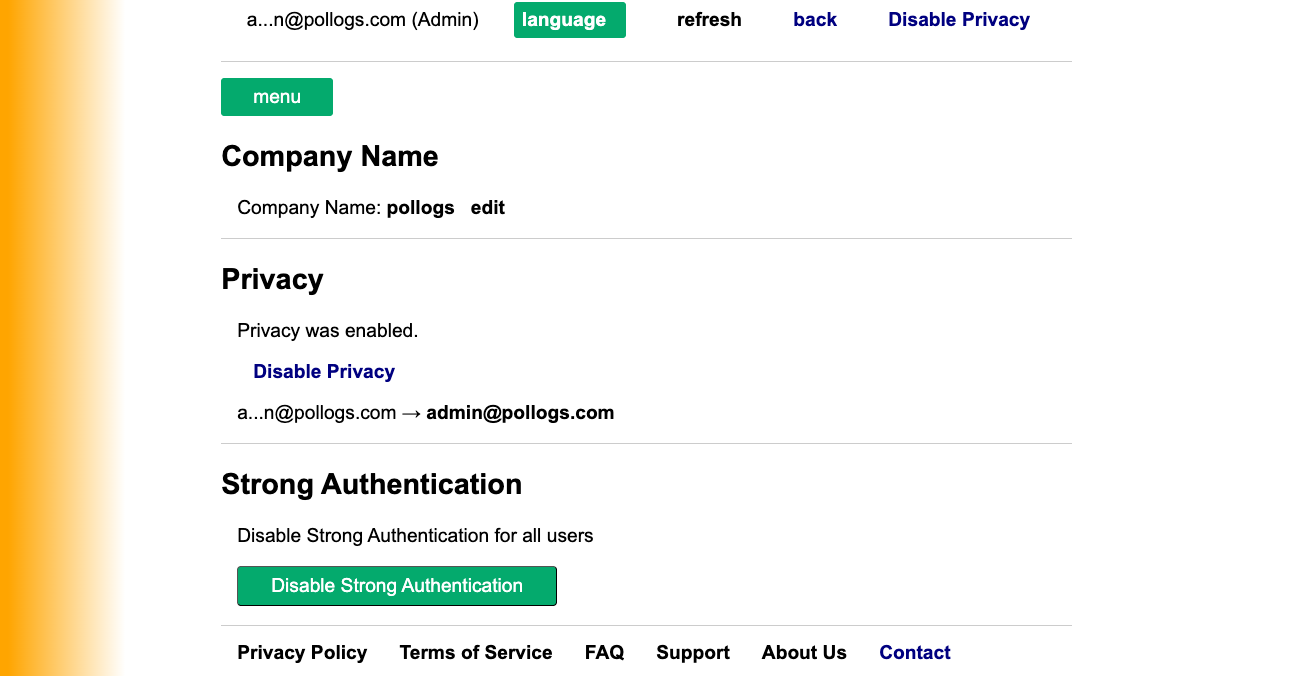This screenshot has height=676, width=1292.
Task: Select the bolded company name pollogs
Action: (420, 207)
